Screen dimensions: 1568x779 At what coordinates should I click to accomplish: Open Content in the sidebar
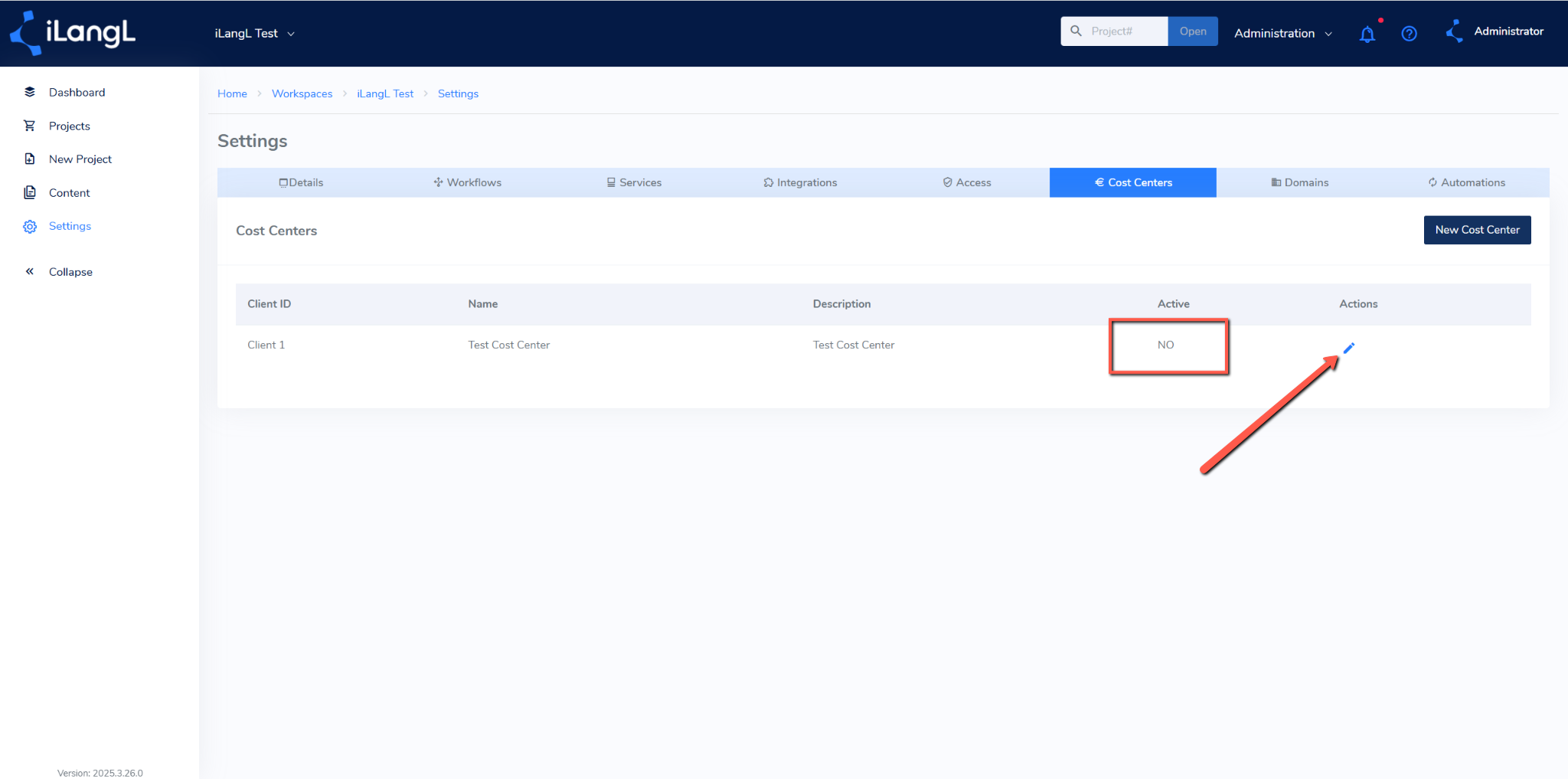(x=69, y=193)
